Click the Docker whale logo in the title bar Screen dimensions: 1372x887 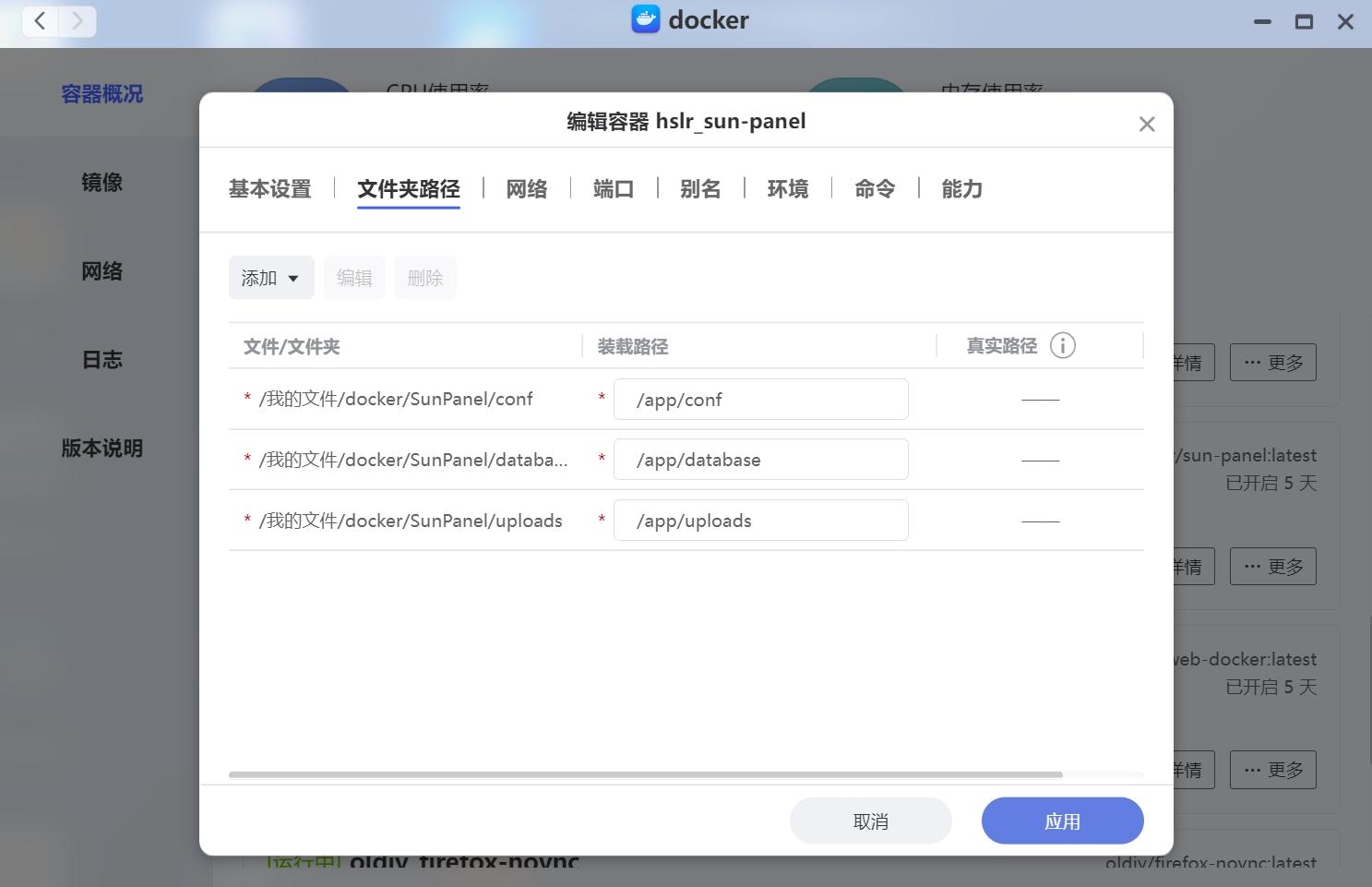tap(645, 19)
